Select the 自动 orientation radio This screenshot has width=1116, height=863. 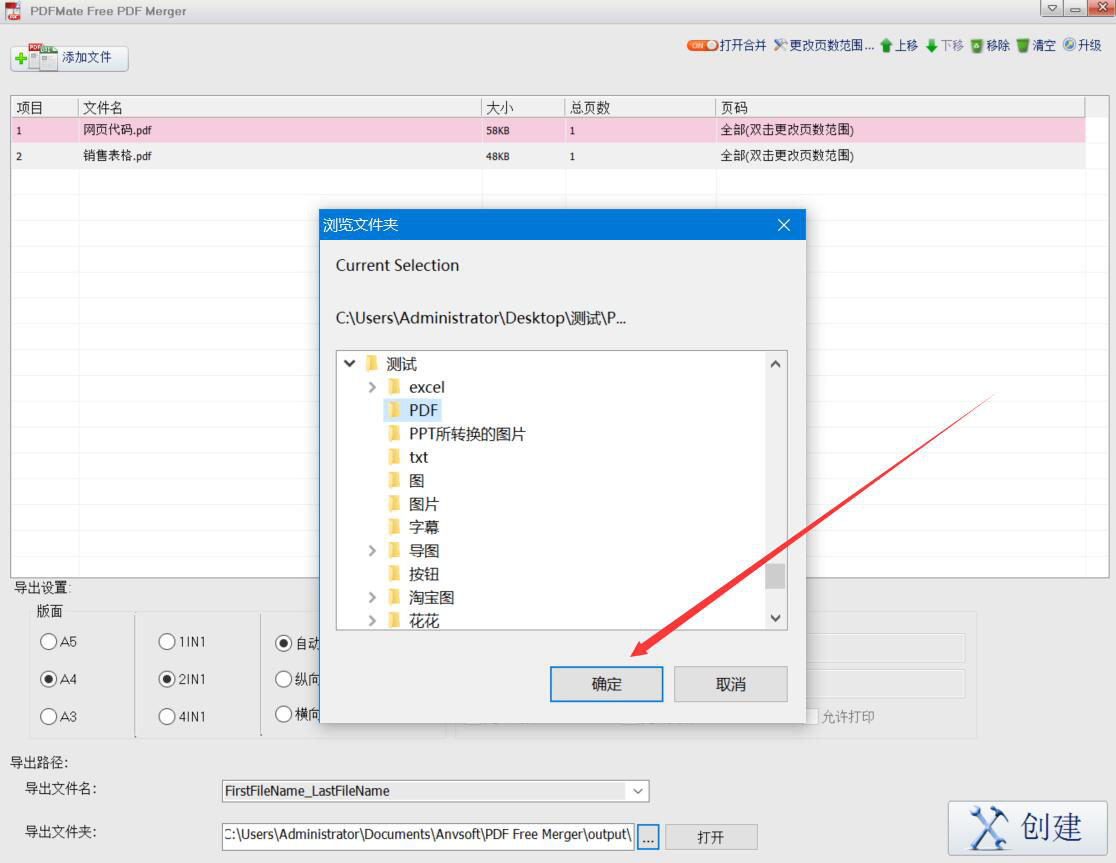[283, 643]
